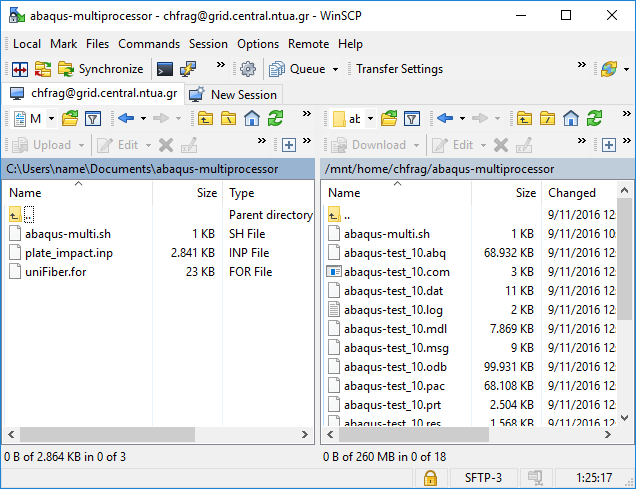
Task: Open the Help menu
Action: pos(350,44)
